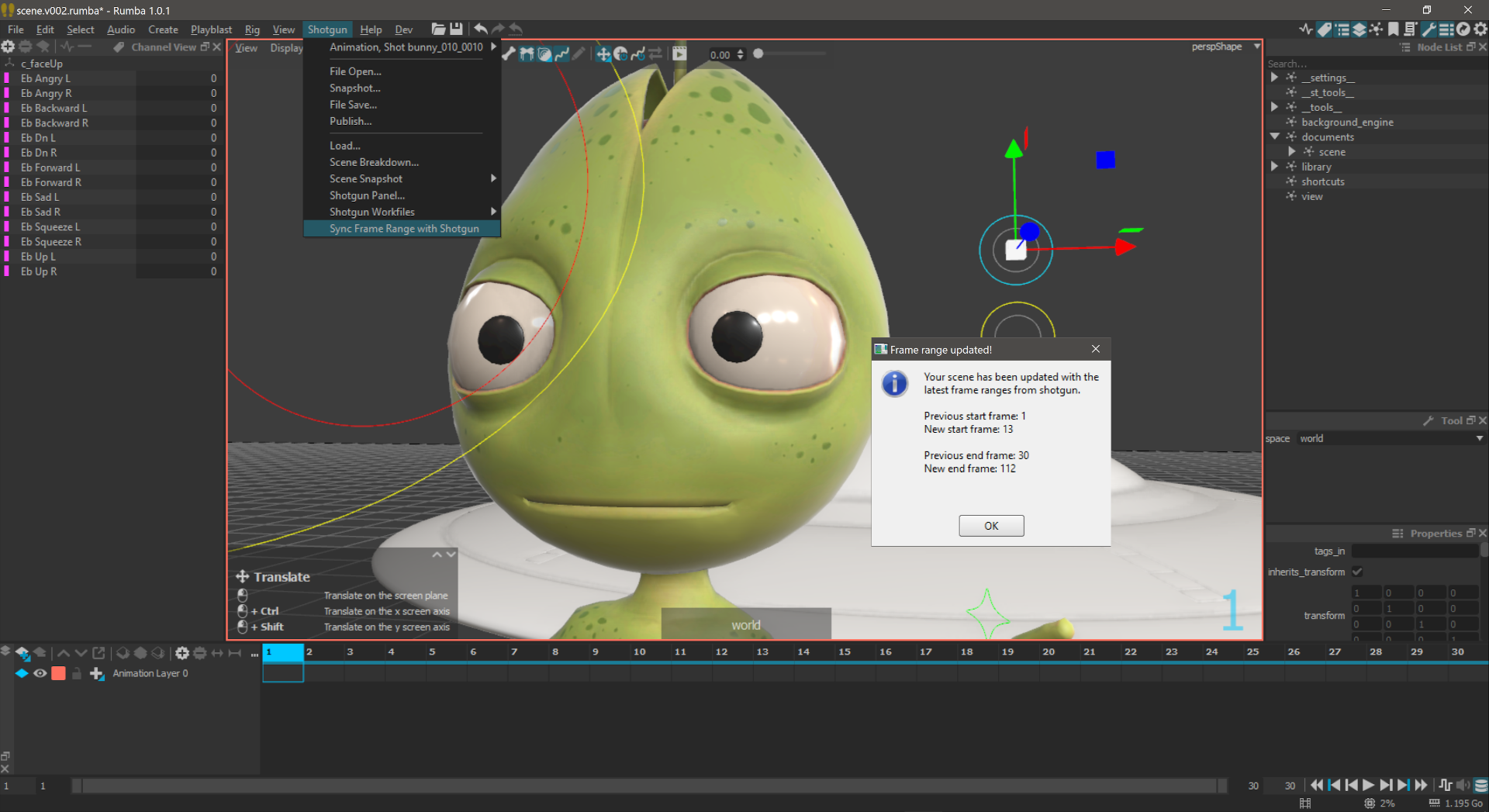Choose Sync Frame Range with Shotgun

point(402,229)
